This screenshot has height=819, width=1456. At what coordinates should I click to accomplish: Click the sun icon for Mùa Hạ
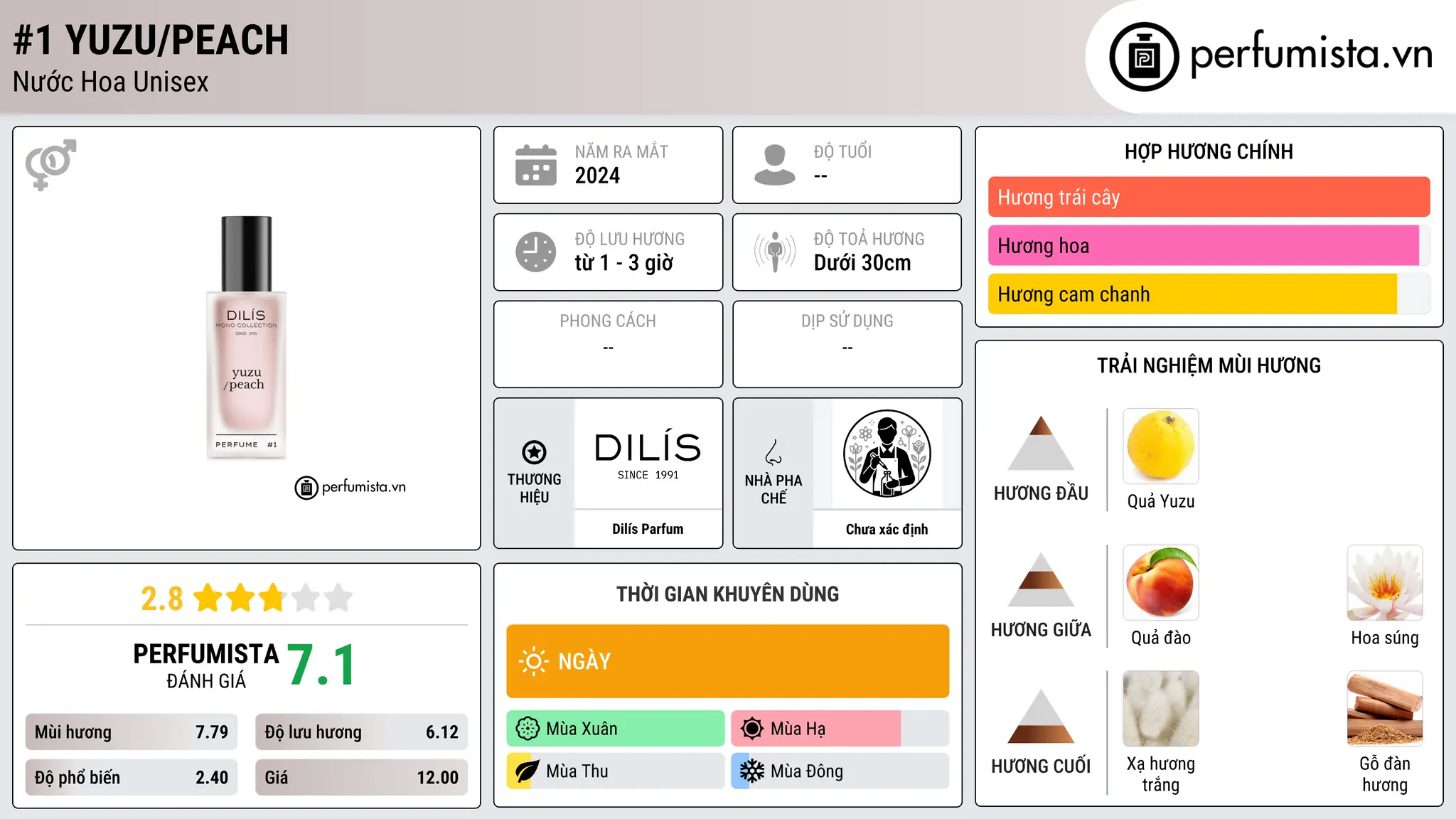coord(751,729)
